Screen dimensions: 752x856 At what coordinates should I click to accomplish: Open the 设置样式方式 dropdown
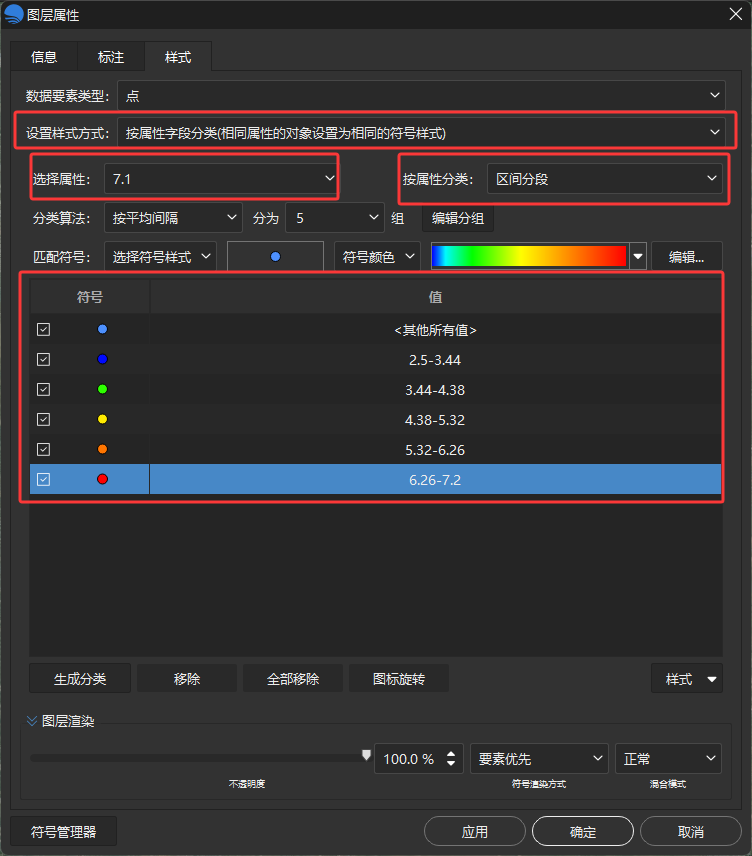pos(421,133)
